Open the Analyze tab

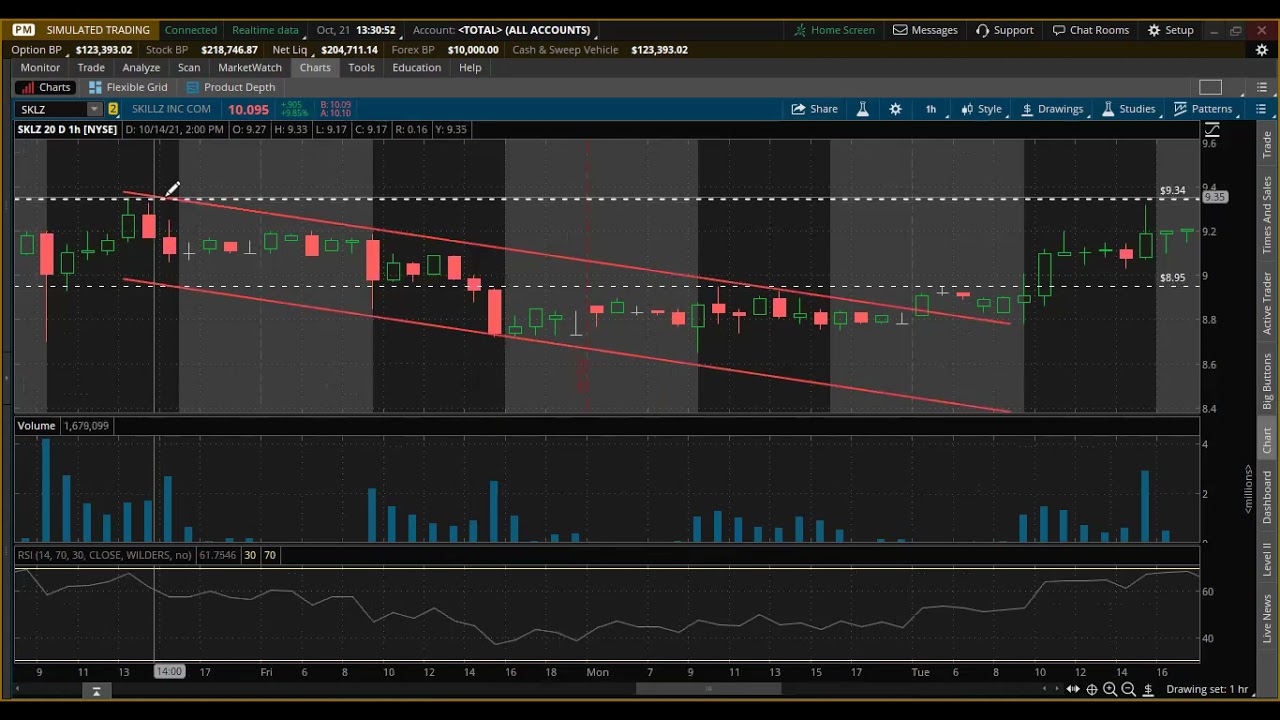[x=141, y=67]
